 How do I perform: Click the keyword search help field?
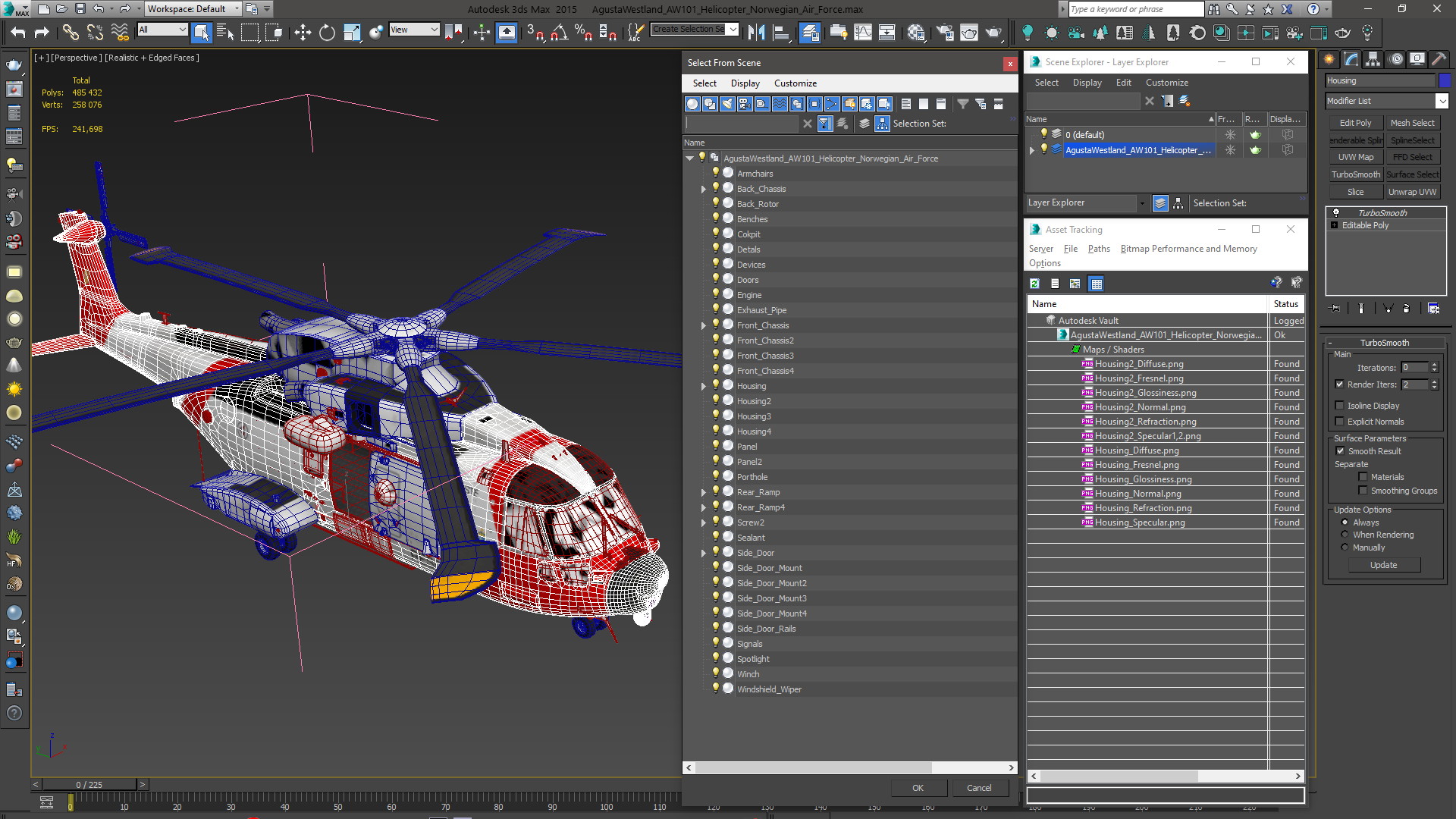click(x=1135, y=9)
